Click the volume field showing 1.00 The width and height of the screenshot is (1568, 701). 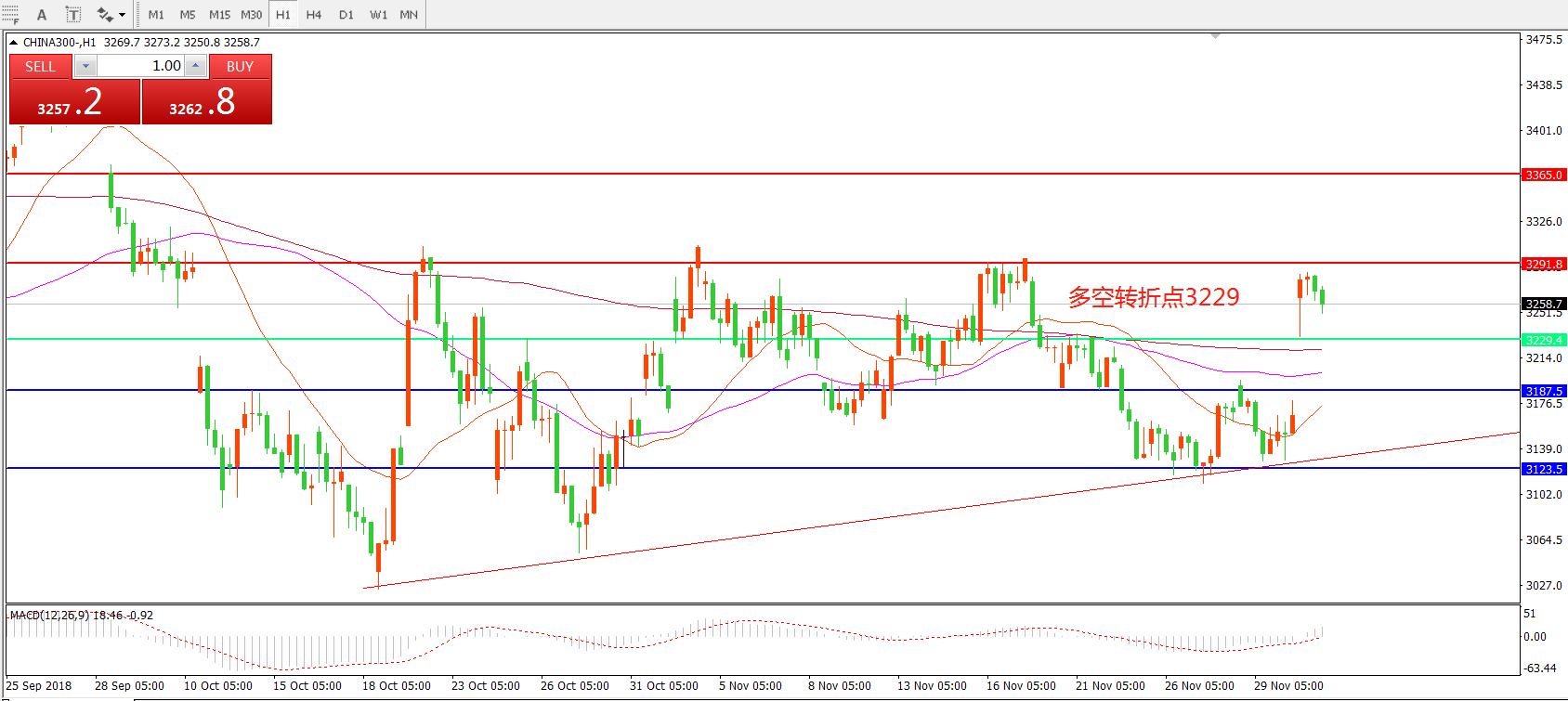141,66
